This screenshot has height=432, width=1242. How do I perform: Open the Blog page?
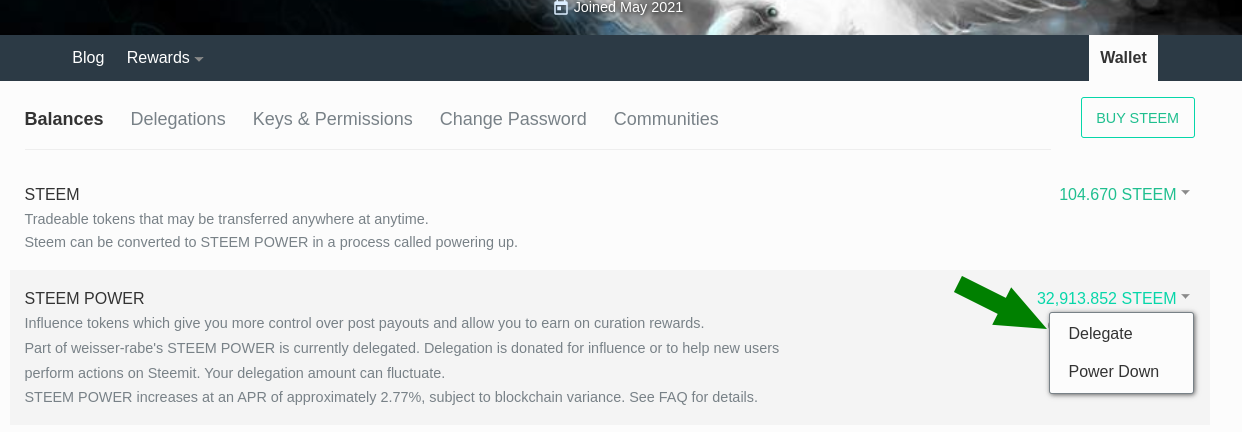click(x=88, y=58)
